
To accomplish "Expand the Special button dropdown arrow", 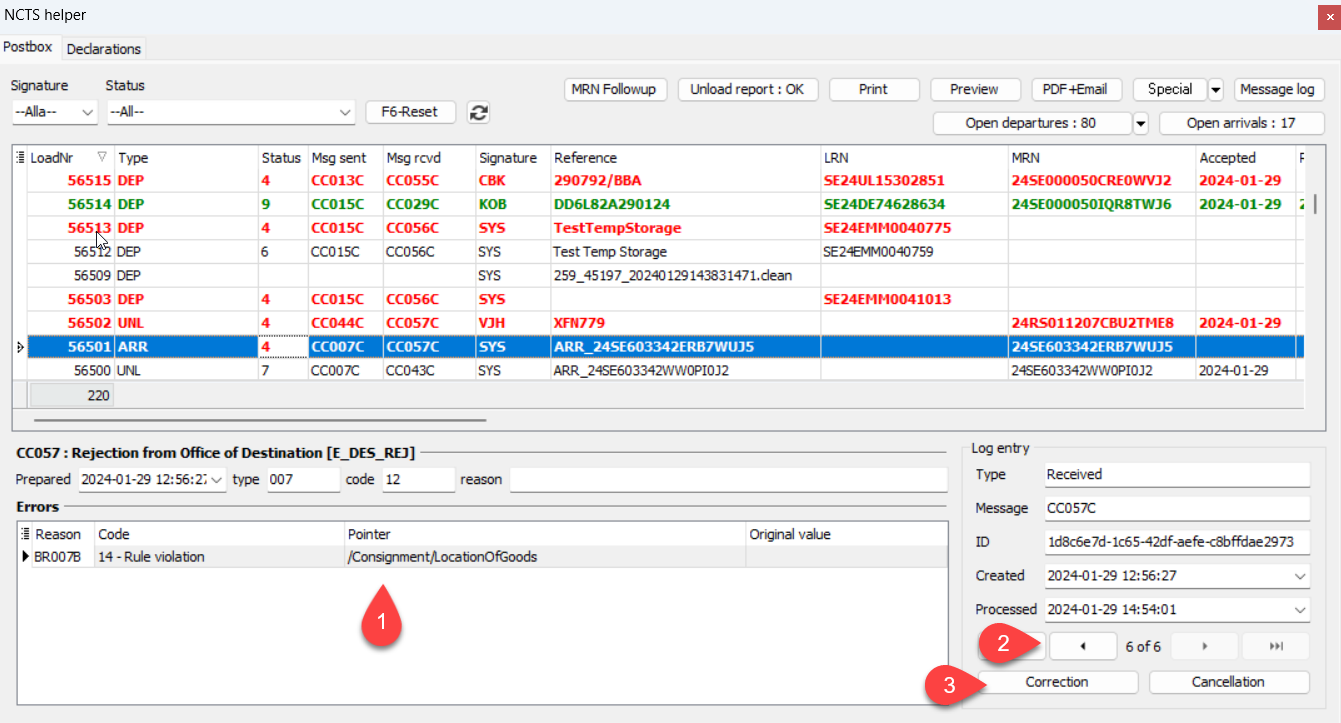I will pos(1216,90).
